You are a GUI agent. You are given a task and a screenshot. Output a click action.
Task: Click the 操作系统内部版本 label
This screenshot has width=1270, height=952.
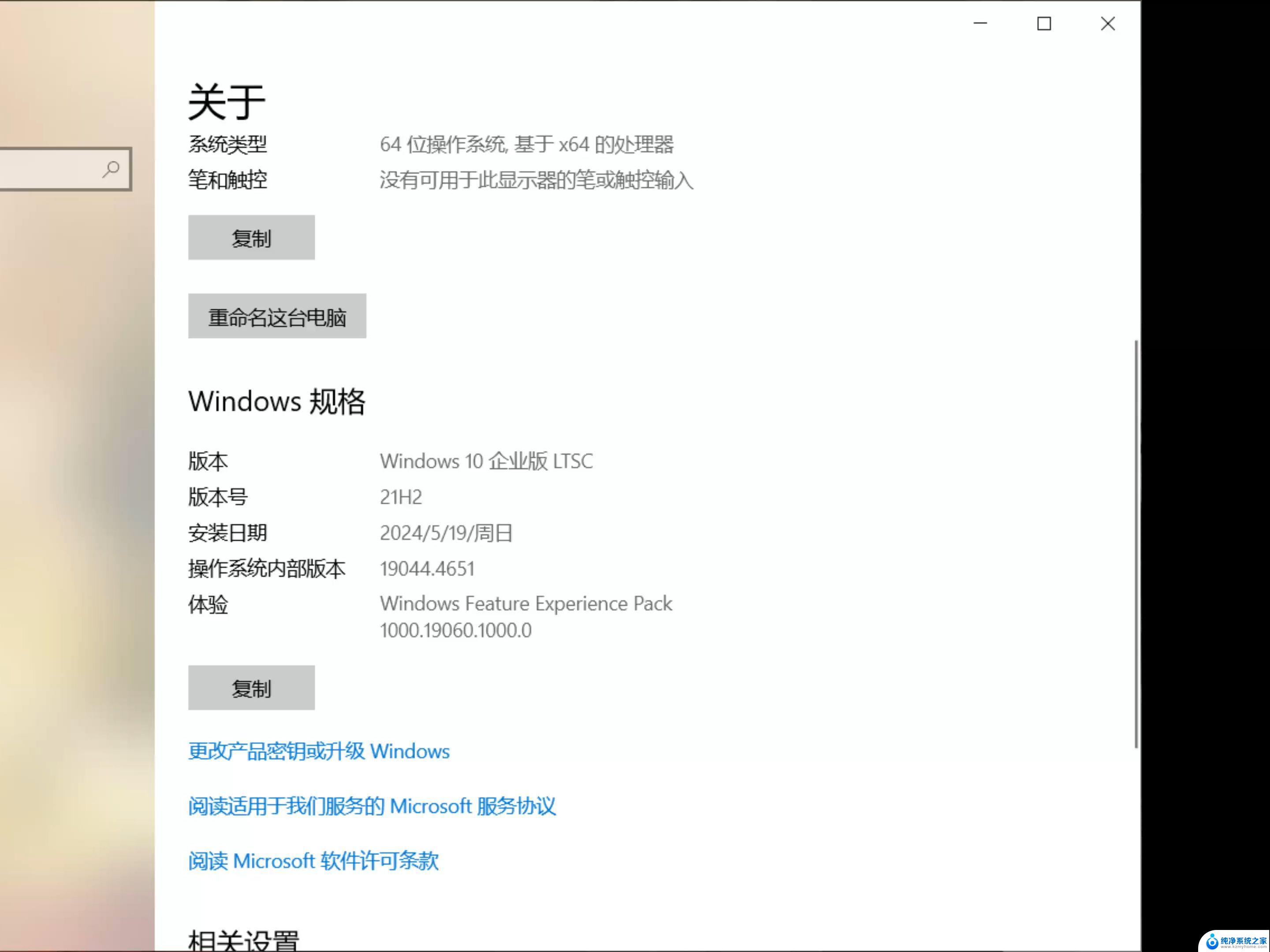pos(267,569)
